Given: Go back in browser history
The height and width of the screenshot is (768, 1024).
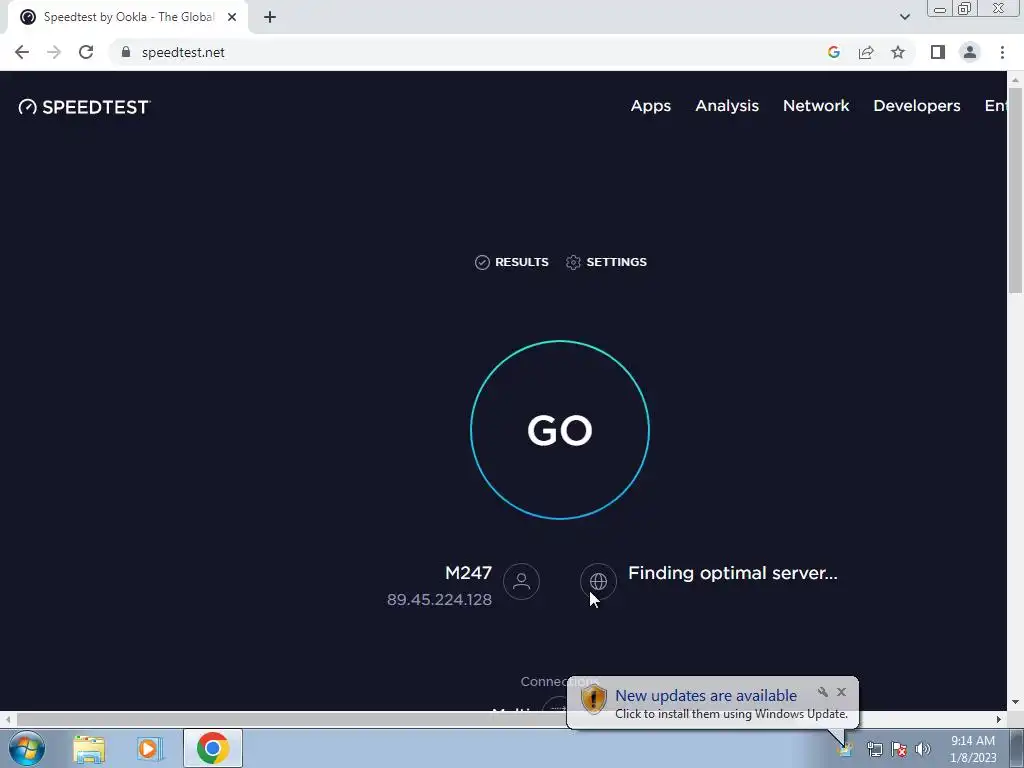Looking at the screenshot, I should 22,52.
